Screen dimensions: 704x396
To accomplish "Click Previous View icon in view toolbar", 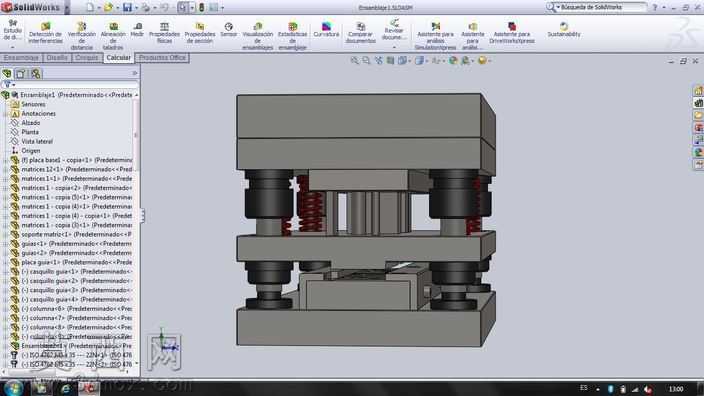I will click(378, 61).
